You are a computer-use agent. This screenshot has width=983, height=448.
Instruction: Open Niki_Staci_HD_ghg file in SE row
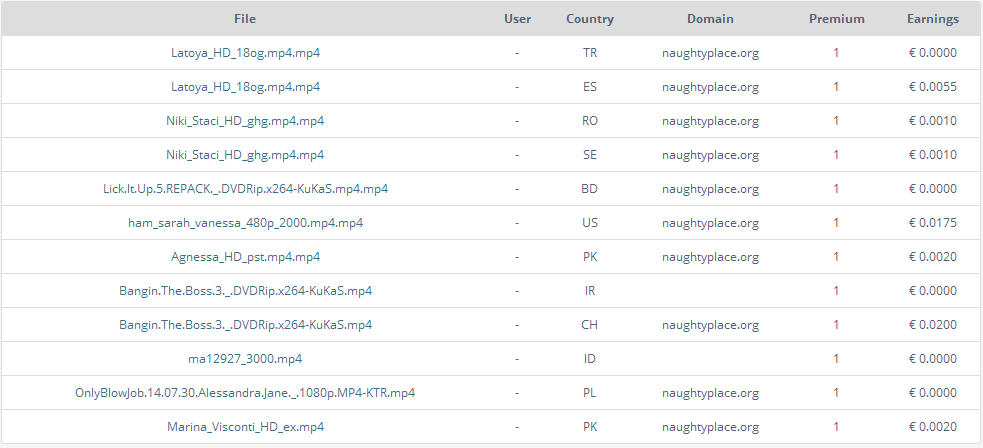point(245,155)
